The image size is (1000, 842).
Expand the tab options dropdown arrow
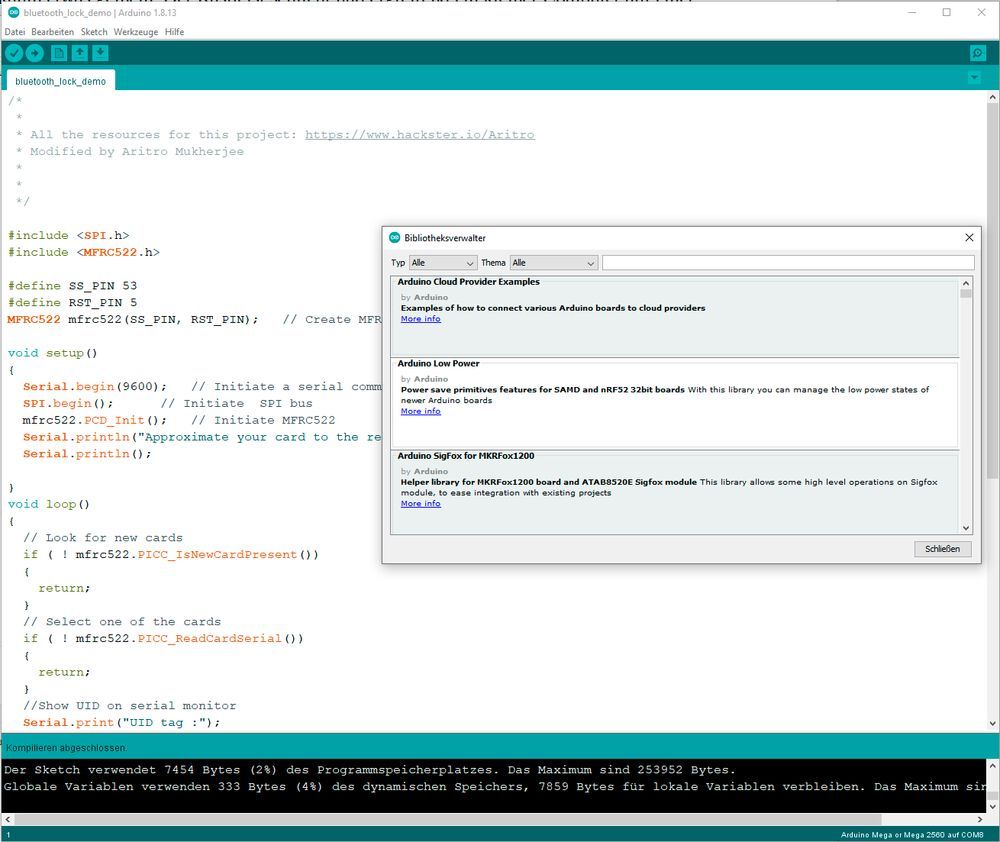974,78
